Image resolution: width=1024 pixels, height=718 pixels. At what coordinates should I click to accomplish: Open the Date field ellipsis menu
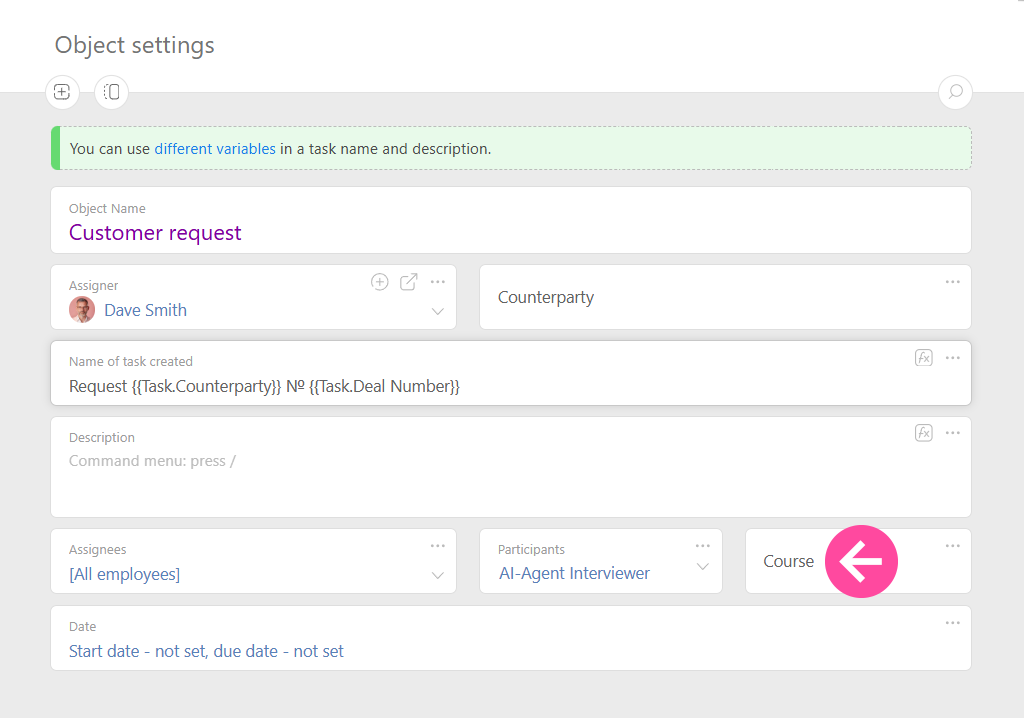(952, 621)
